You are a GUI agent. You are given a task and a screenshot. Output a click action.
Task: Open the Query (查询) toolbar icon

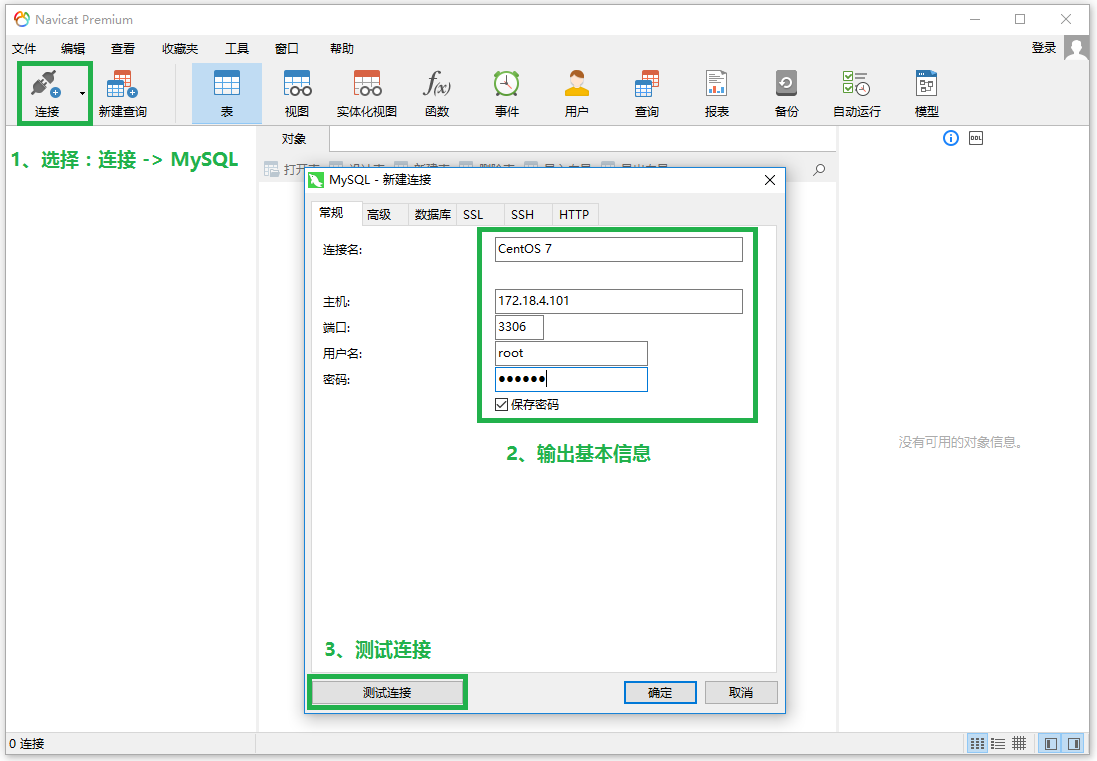click(646, 84)
